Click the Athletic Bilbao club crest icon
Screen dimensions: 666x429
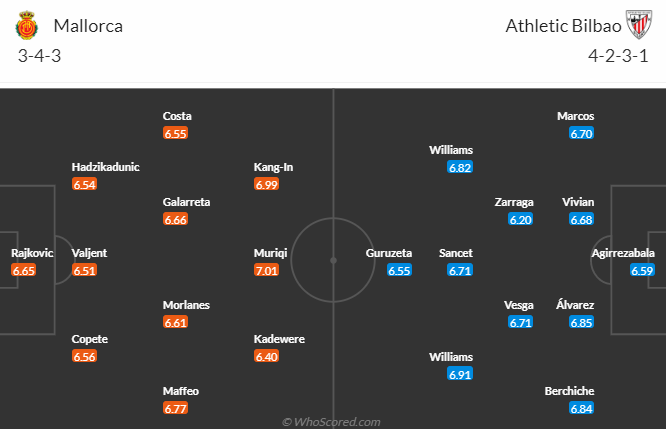(x=639, y=24)
